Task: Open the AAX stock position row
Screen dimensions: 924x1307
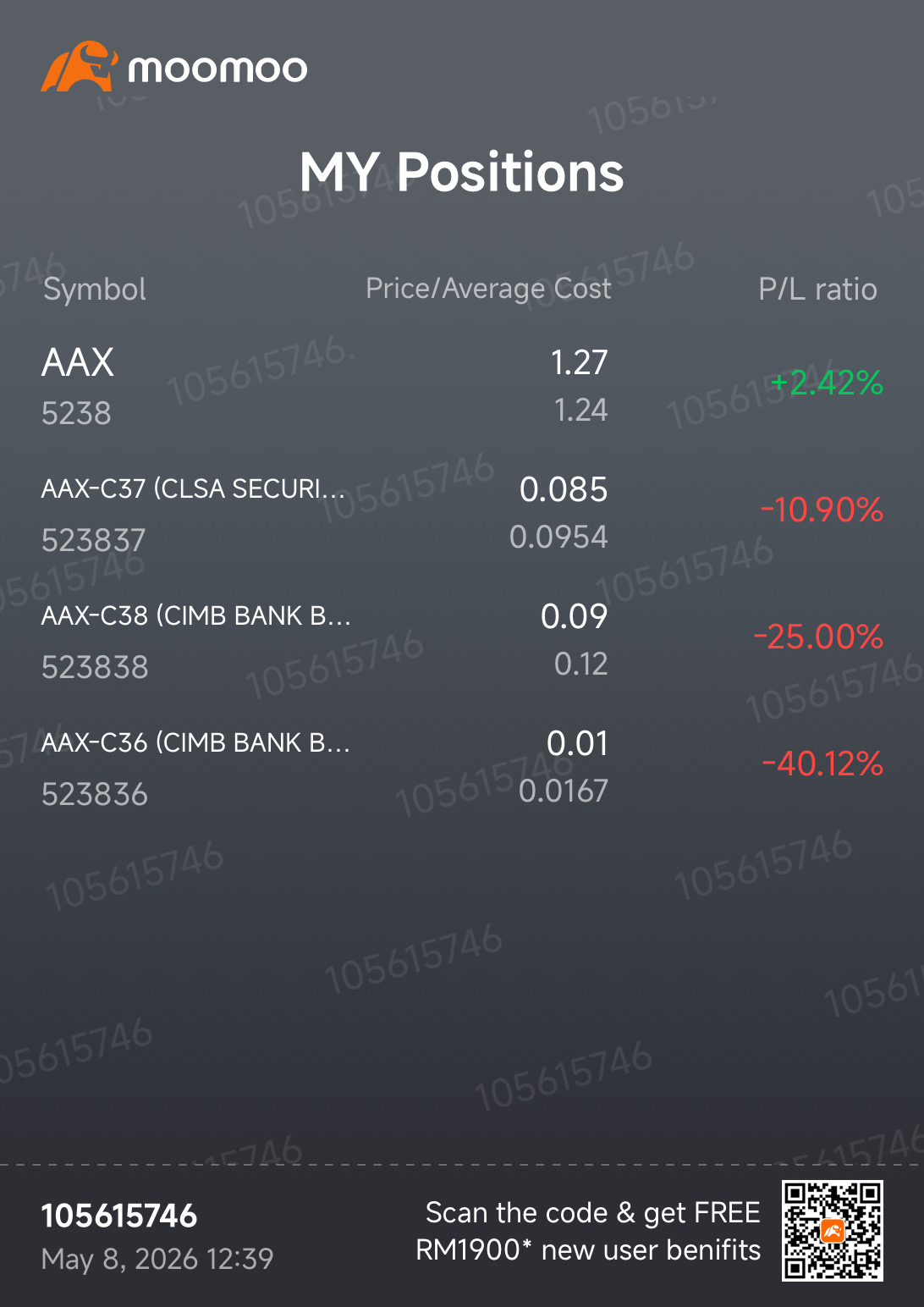Action: point(462,387)
